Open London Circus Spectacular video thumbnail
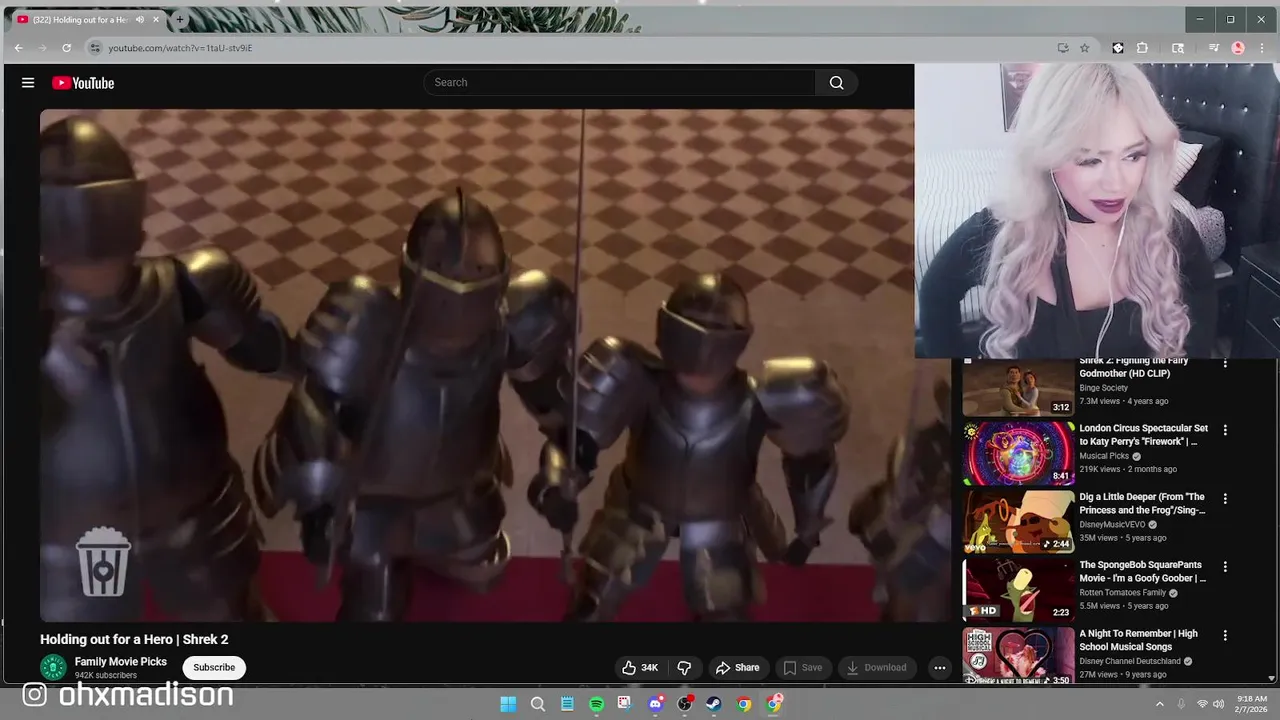Image resolution: width=1280 pixels, height=720 pixels. point(1018,453)
